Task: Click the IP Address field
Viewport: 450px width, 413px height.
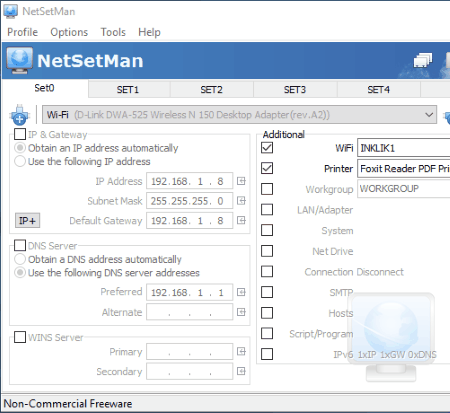Action: pos(189,181)
